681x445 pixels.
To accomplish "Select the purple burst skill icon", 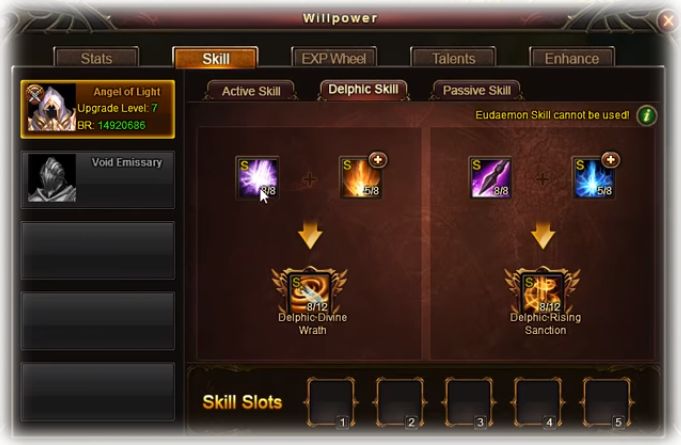I will (257, 178).
